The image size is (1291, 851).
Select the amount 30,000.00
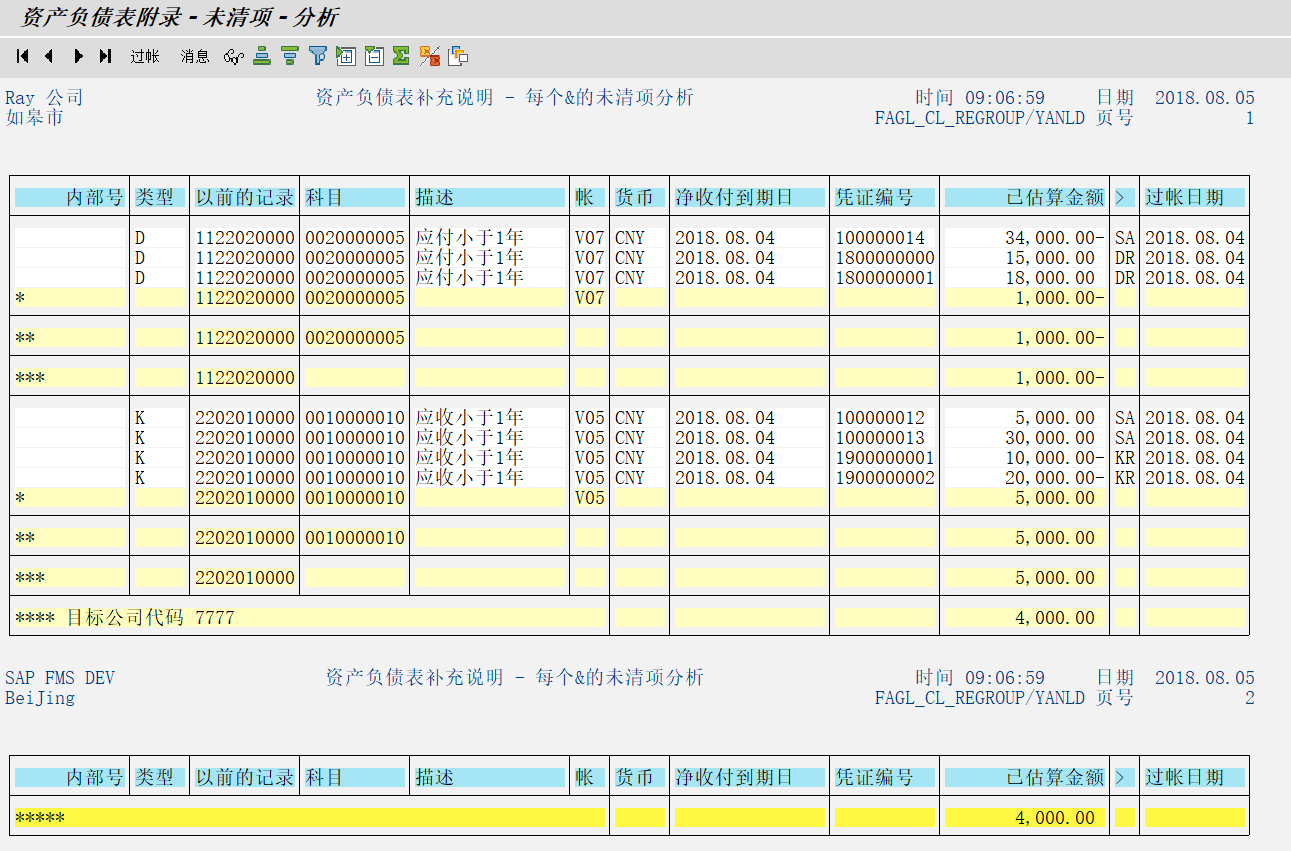(x=1050, y=438)
